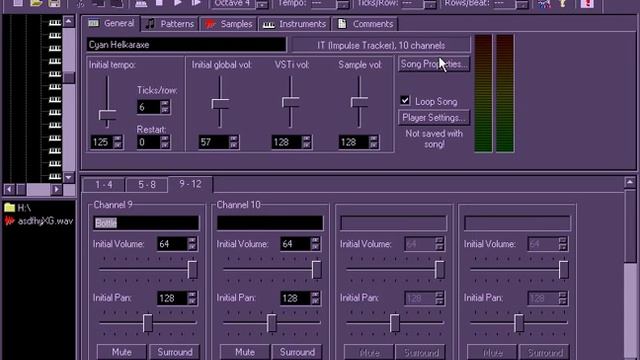Click the Ticks/row 6 spinner arrows
The image size is (640, 360).
click(164, 107)
